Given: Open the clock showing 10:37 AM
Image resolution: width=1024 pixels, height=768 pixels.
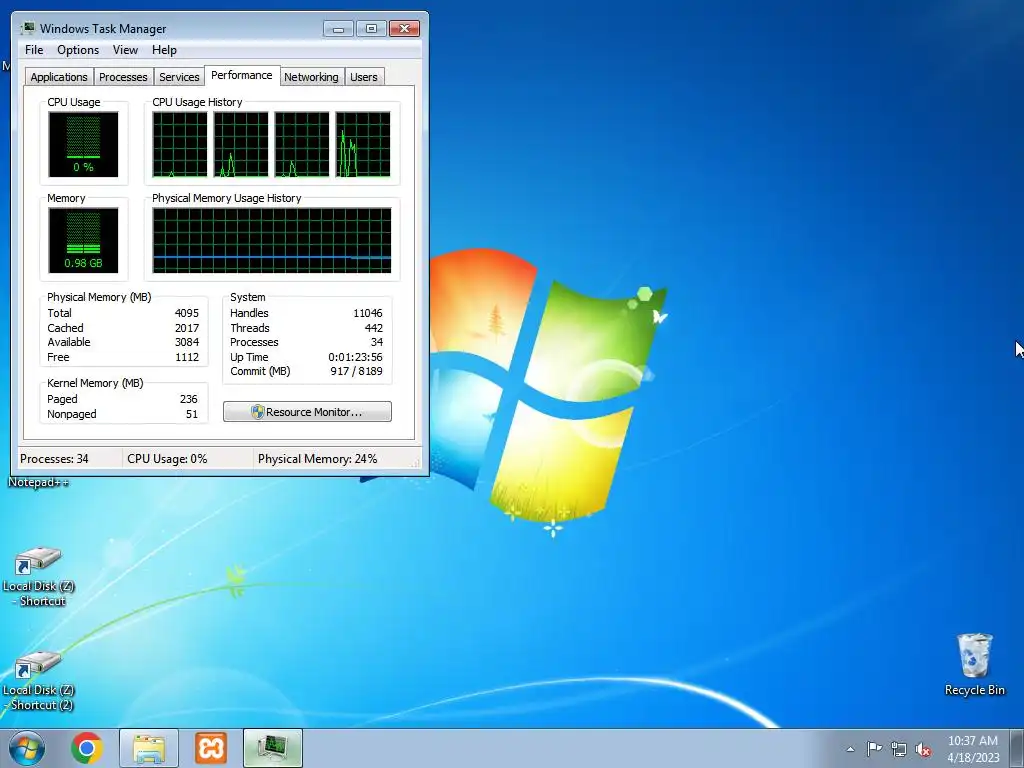Looking at the screenshot, I should (x=973, y=749).
